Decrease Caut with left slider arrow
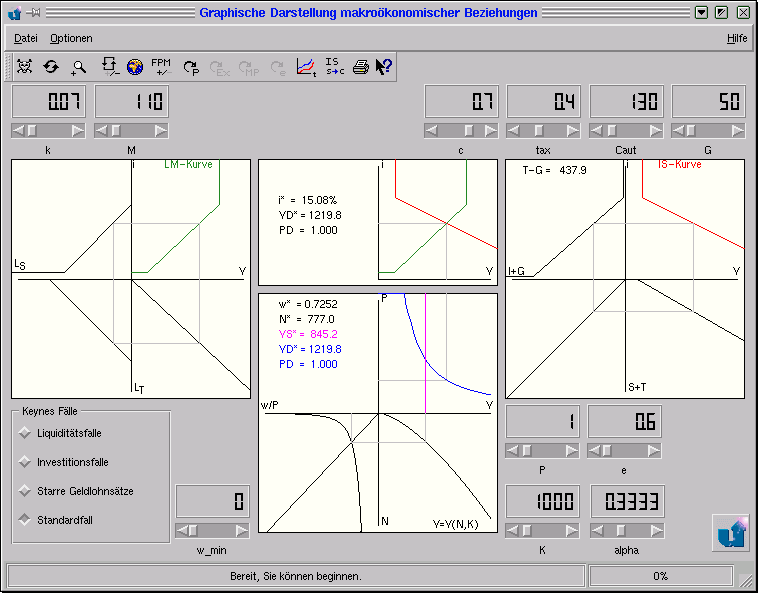Image resolution: width=758 pixels, height=593 pixels. click(x=596, y=130)
